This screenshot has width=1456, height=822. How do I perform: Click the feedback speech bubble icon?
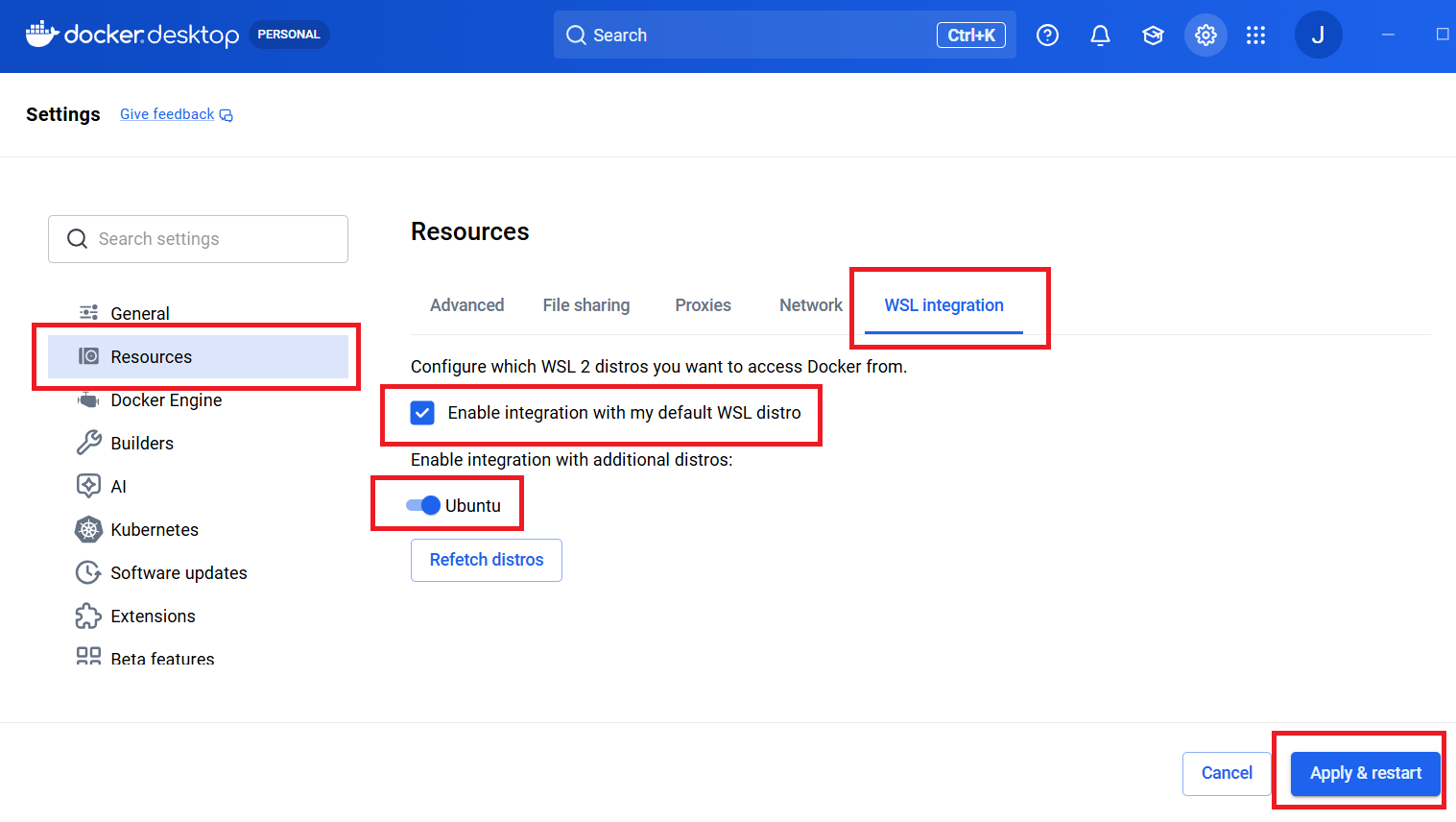coord(227,115)
